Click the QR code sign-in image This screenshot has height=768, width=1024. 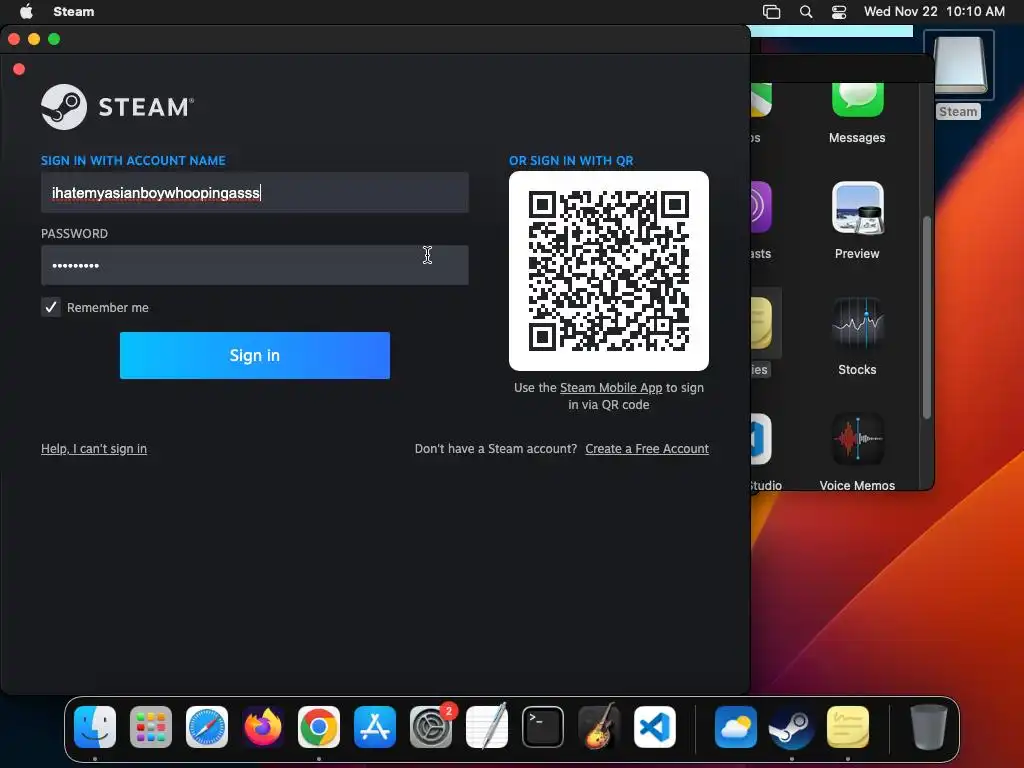pos(609,271)
